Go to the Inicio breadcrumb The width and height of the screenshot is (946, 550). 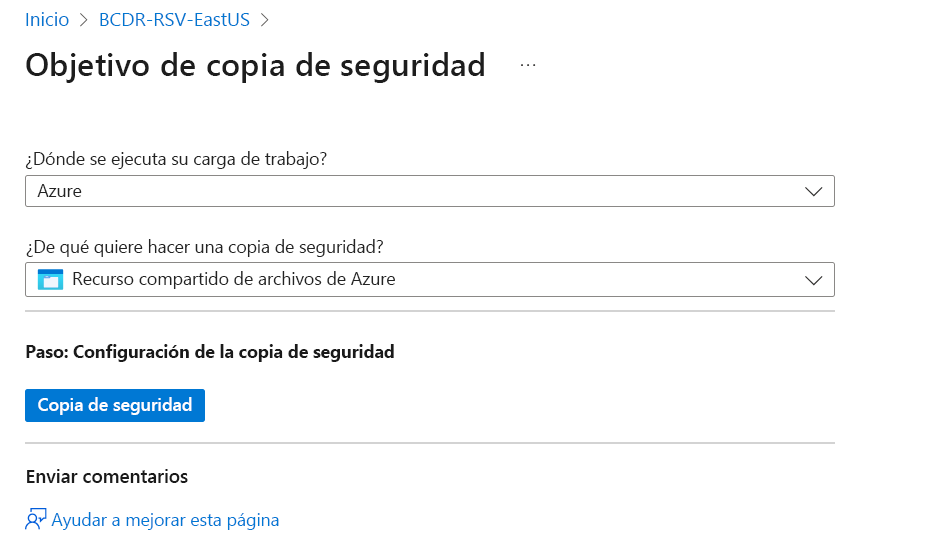tap(47, 19)
